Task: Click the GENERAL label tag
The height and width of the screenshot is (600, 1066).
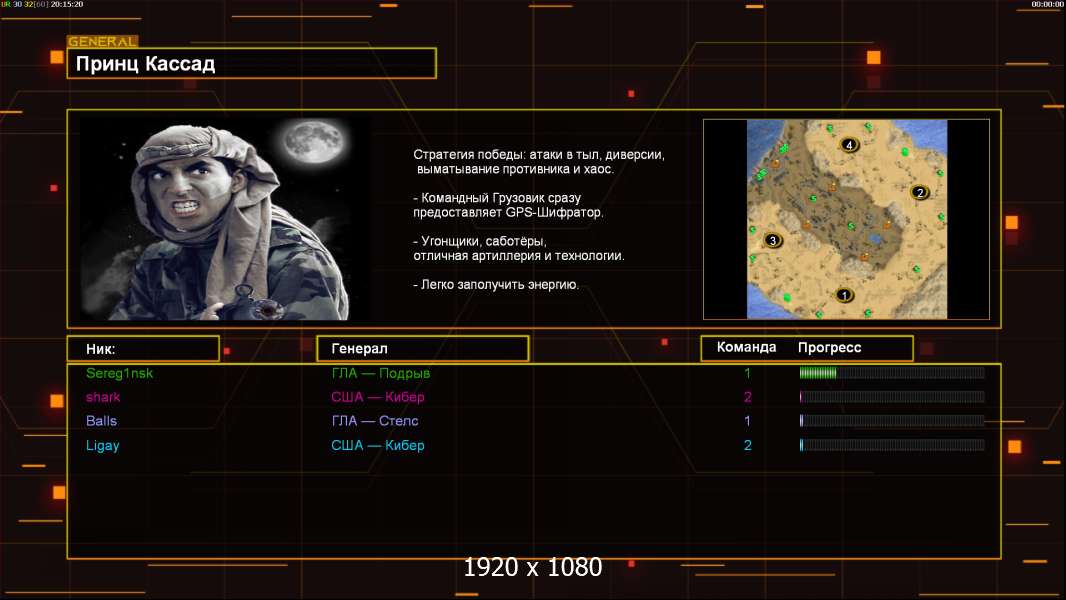Action: point(103,41)
